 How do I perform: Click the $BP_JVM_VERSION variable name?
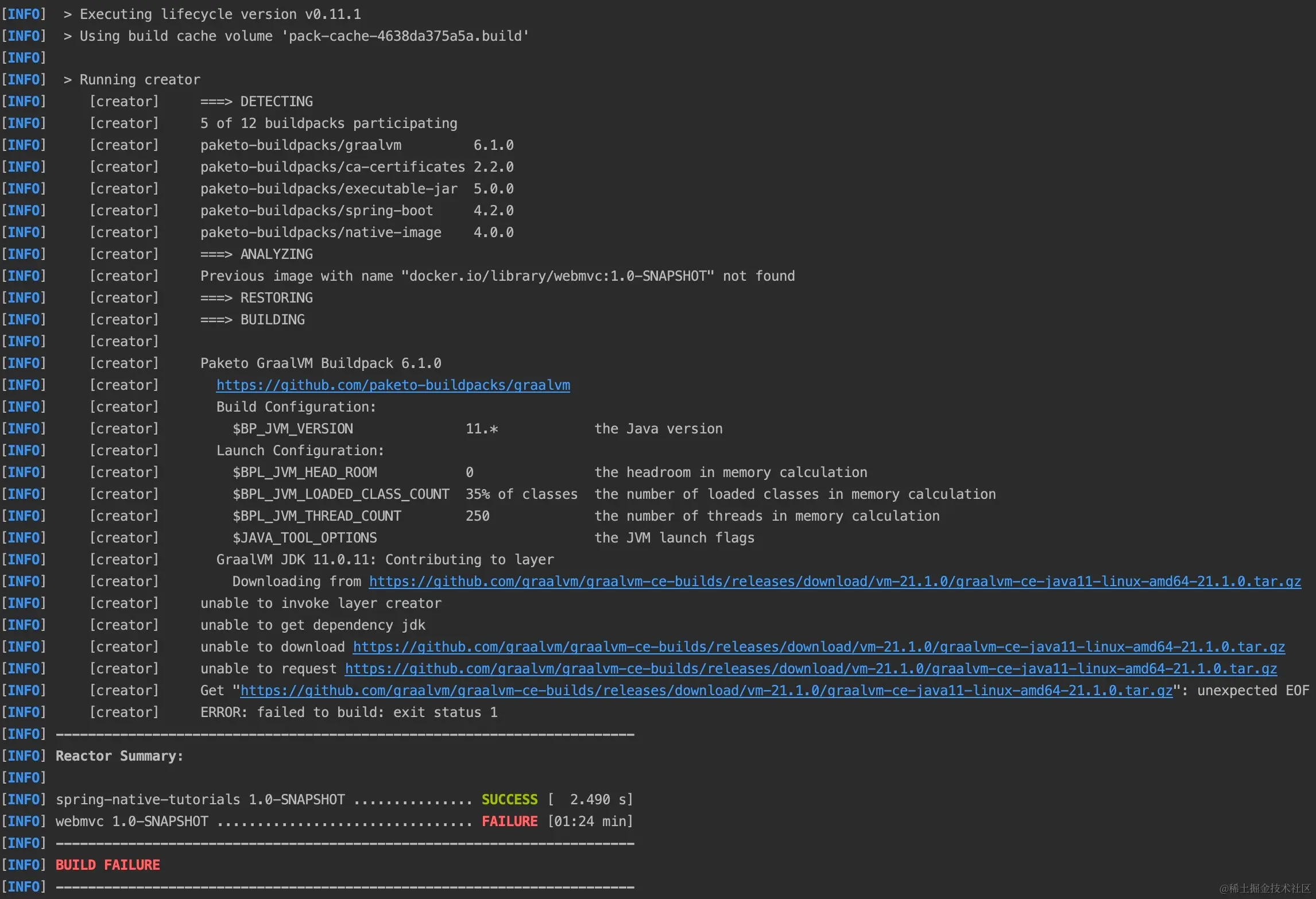(292, 429)
